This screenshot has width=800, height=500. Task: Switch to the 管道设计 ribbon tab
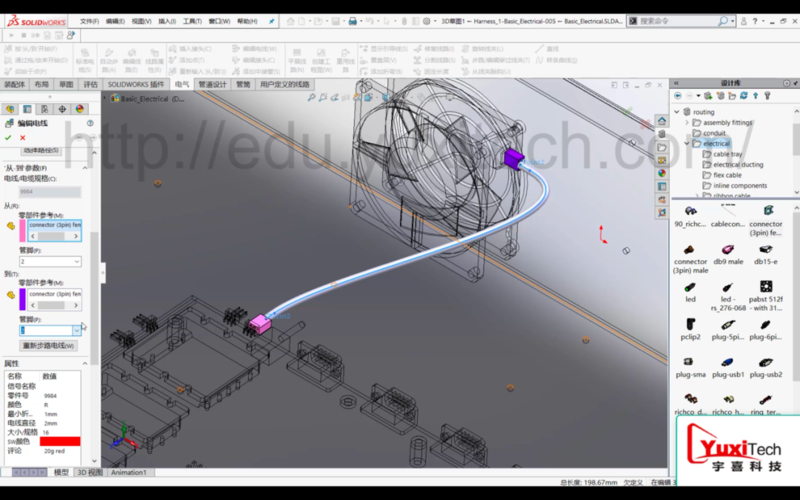click(212, 85)
